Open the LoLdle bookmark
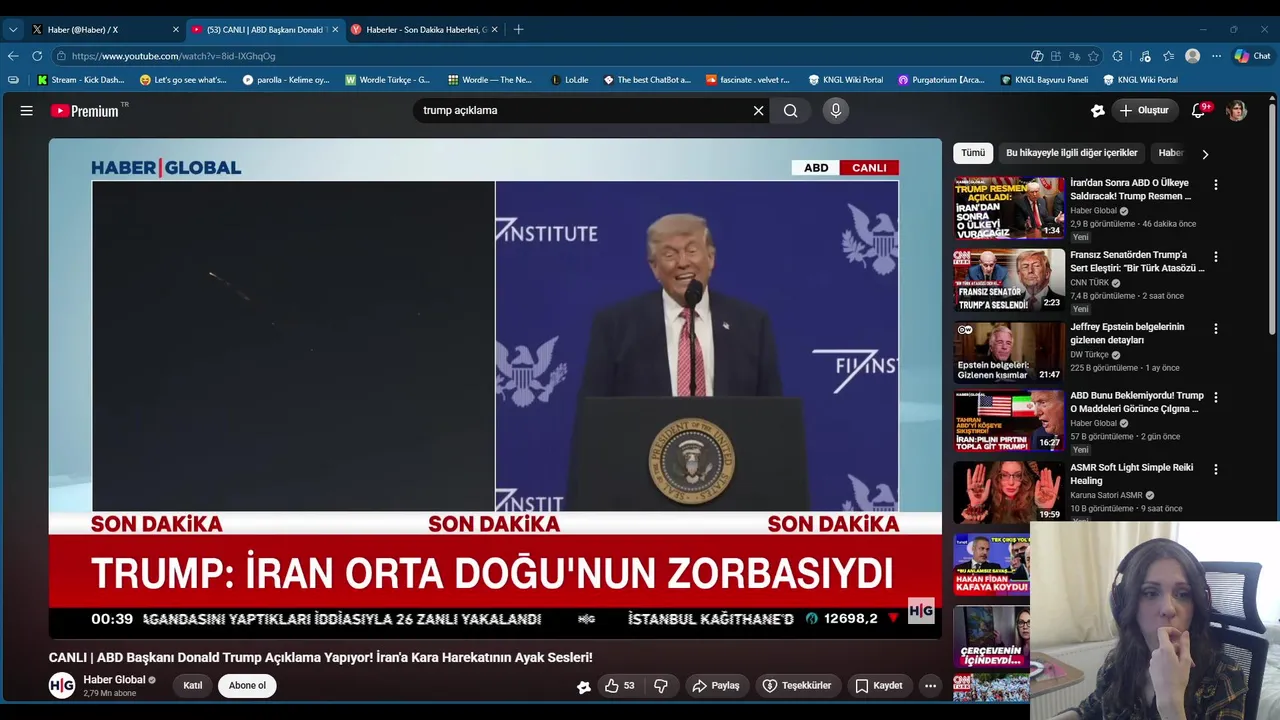This screenshot has width=1280, height=720. coord(569,80)
